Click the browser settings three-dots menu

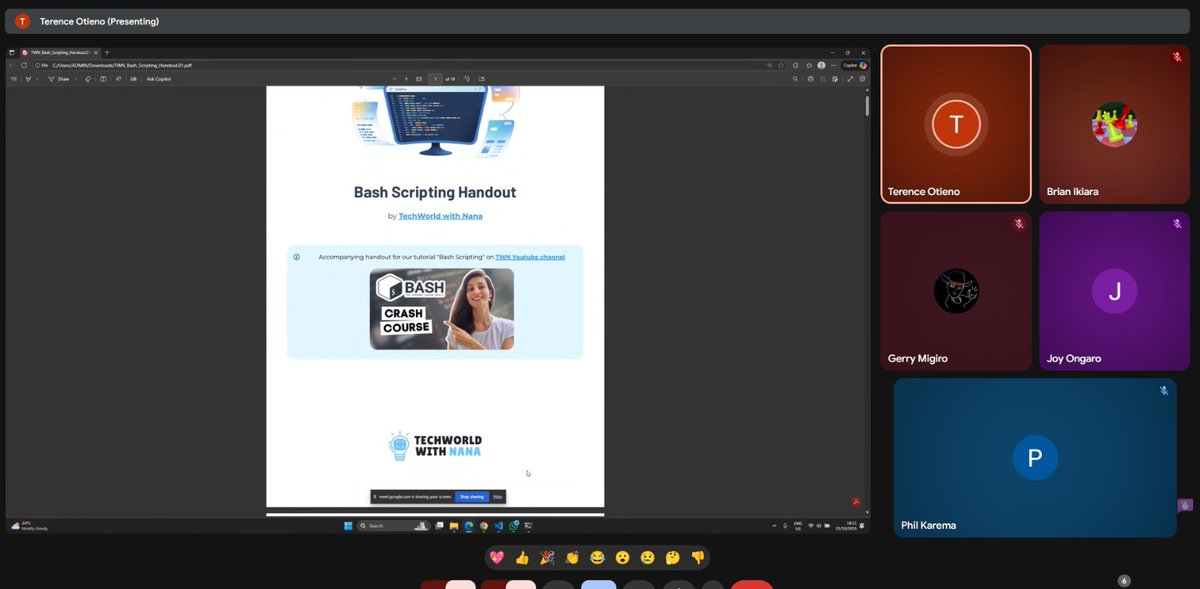(833, 65)
